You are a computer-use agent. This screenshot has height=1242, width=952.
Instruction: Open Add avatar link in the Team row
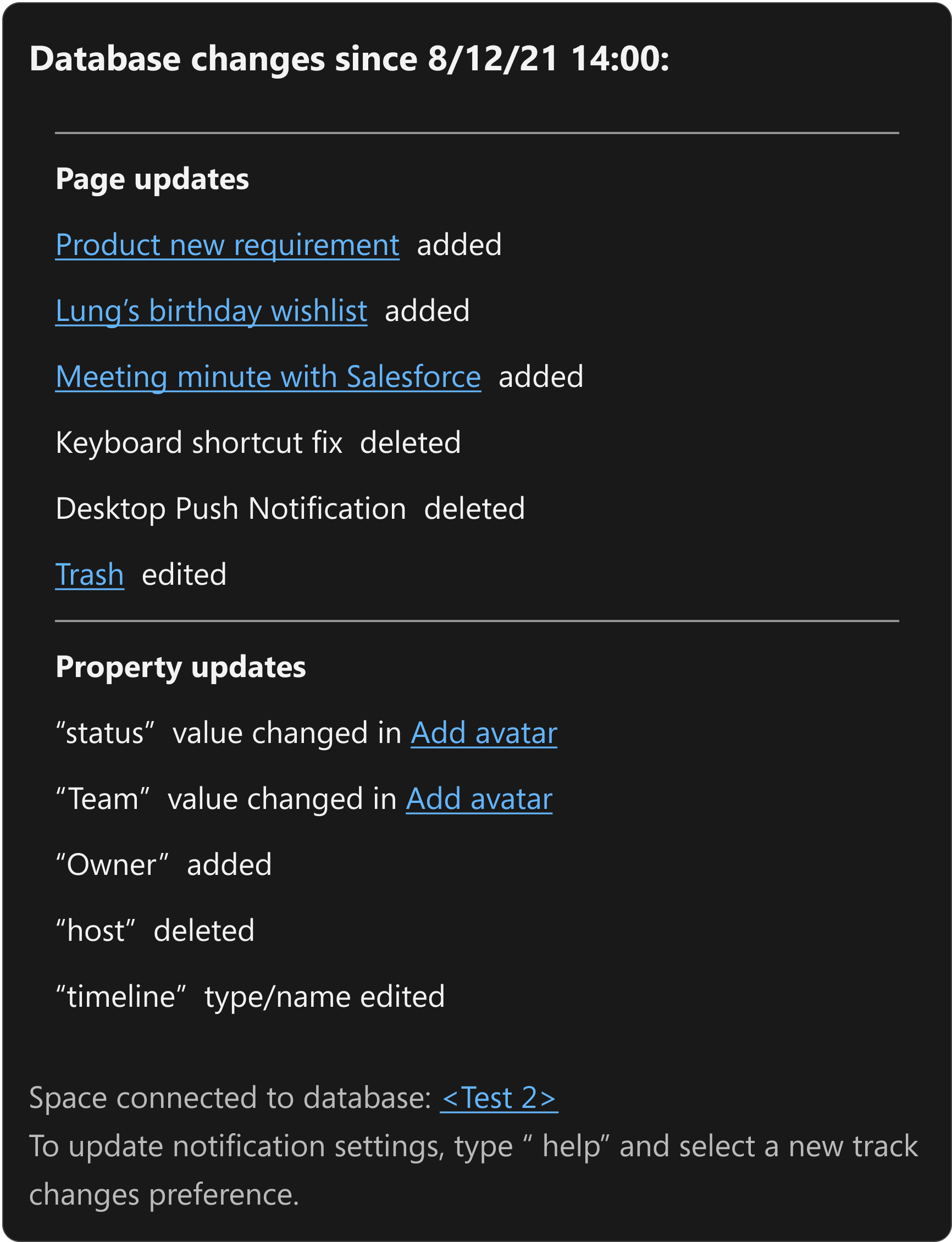(x=479, y=799)
